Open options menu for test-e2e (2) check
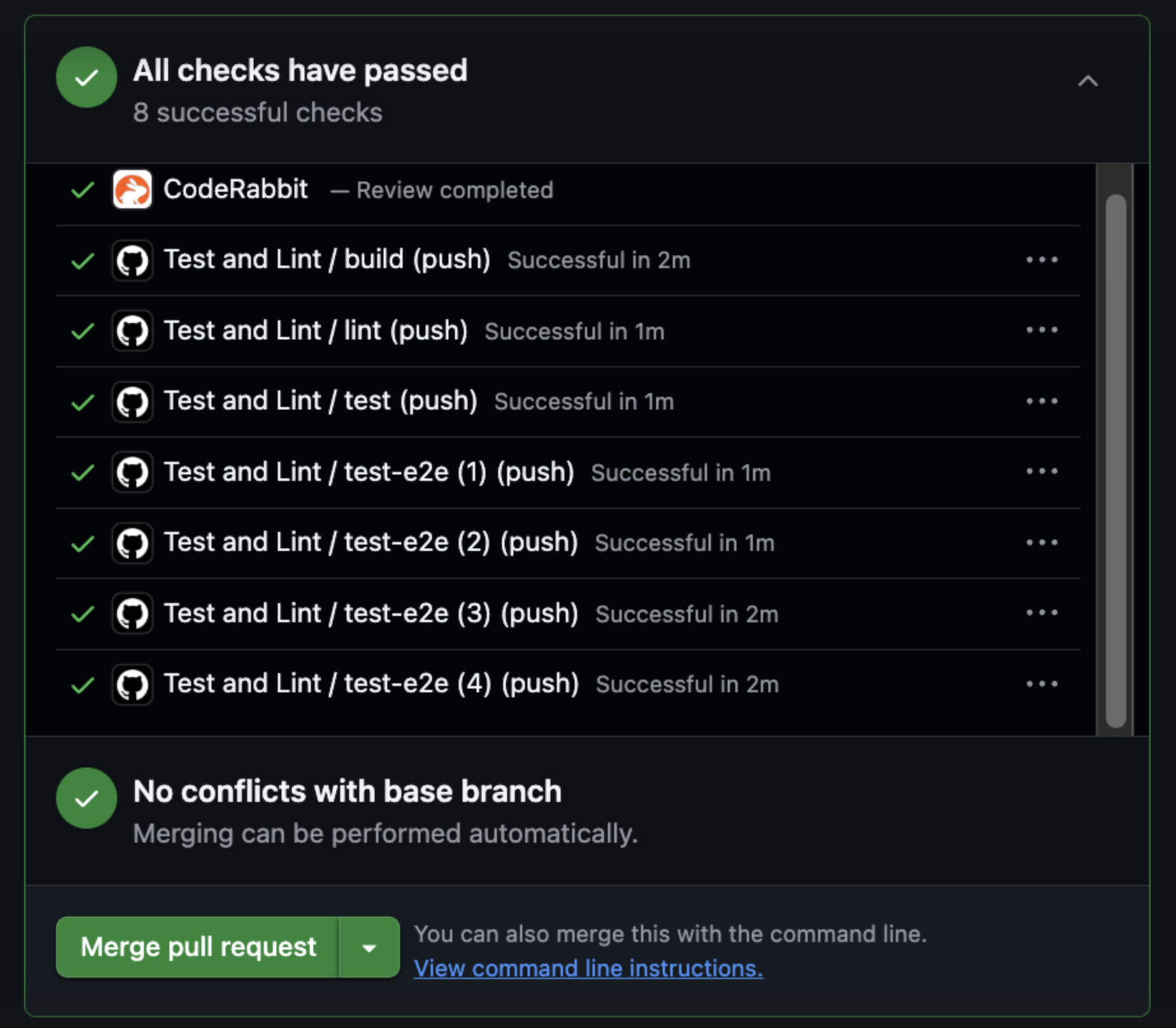This screenshot has width=1176, height=1028. (1042, 543)
